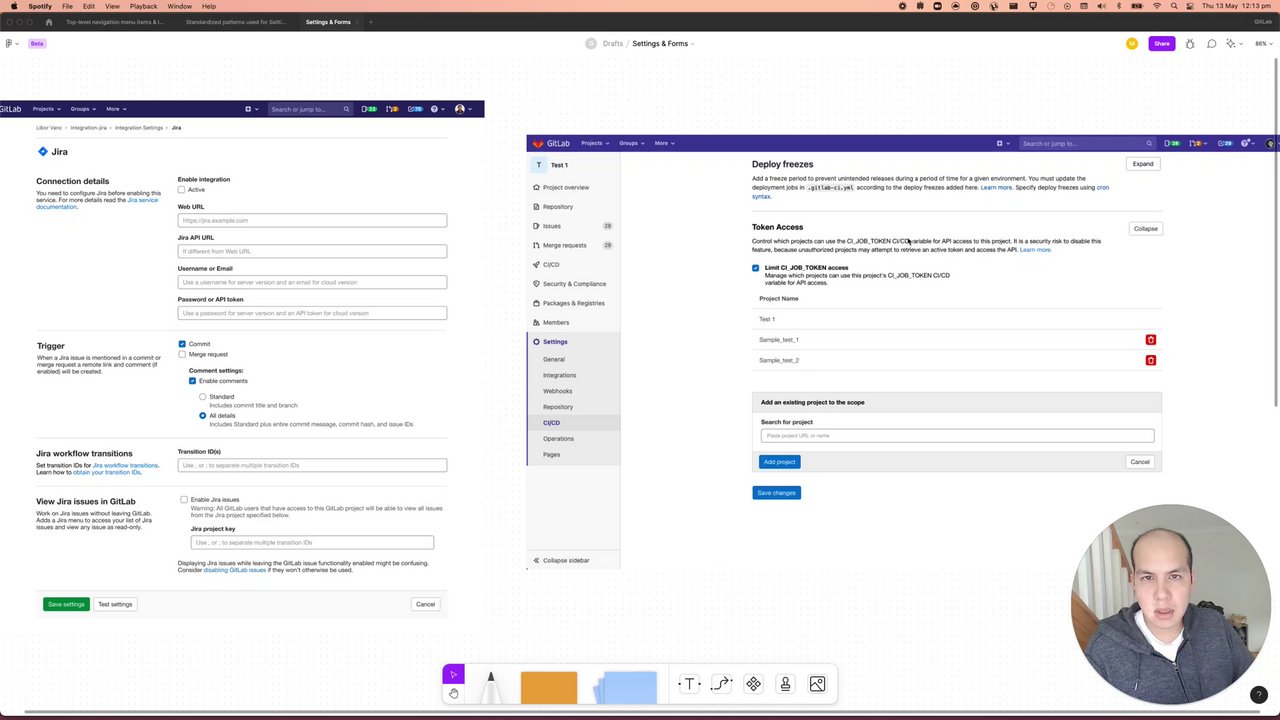Open Security & Compliance in sidebar

click(573, 284)
